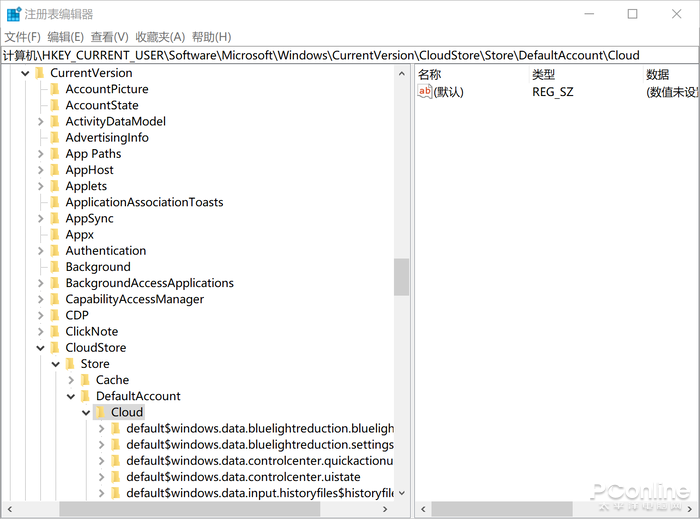
Task: Click values pane scroll left arrow
Action: coord(423,509)
